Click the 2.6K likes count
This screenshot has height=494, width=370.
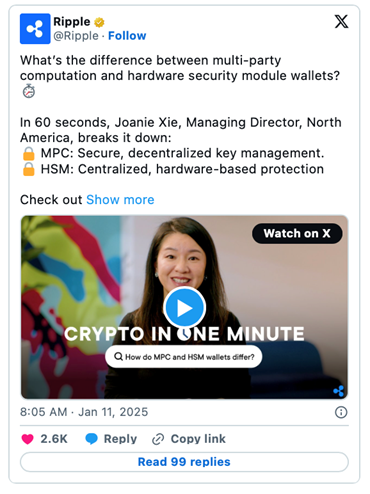point(54,439)
